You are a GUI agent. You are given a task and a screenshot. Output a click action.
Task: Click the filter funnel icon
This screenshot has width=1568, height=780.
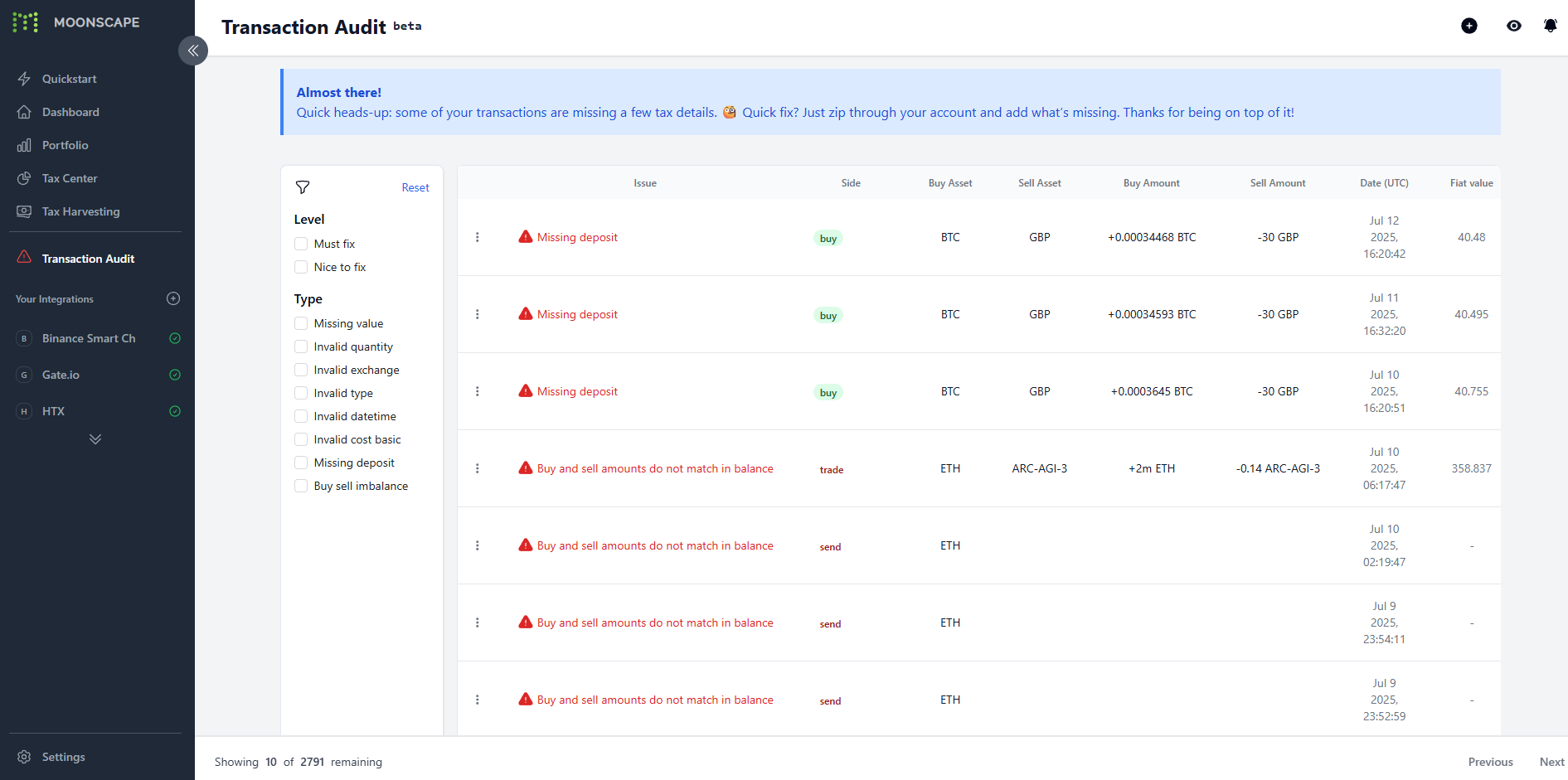303,187
